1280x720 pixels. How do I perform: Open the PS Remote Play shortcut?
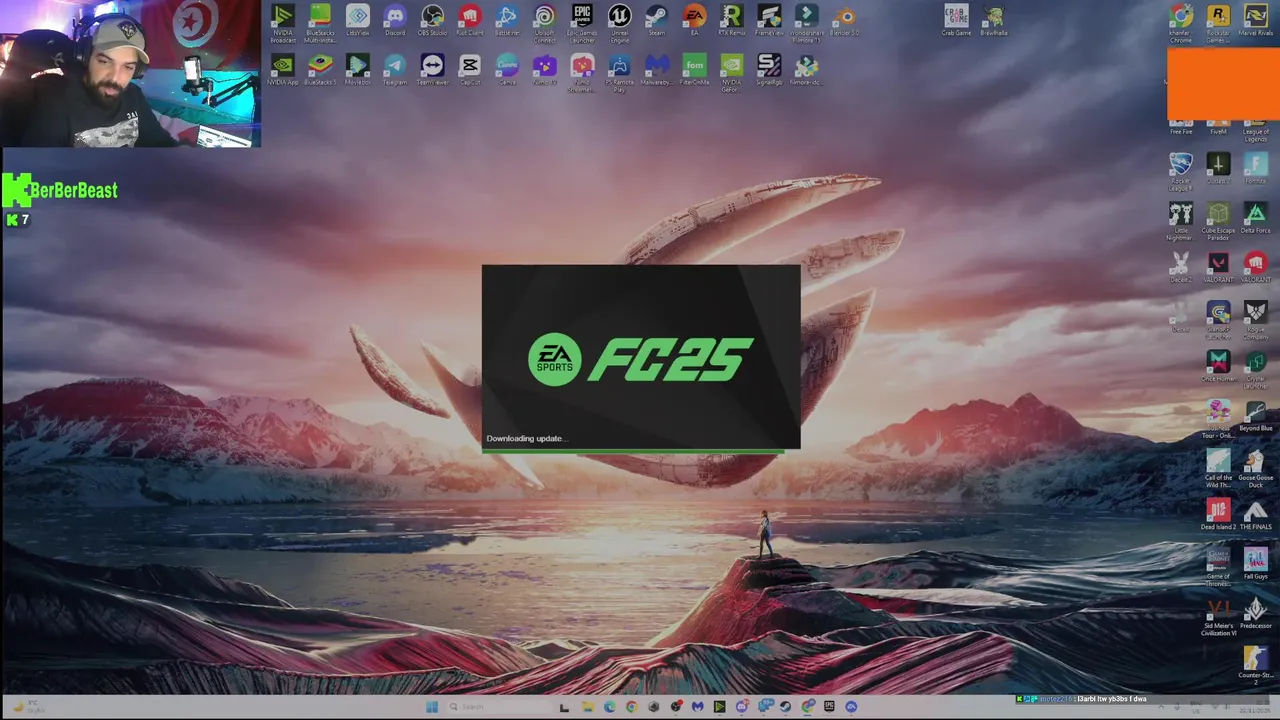pyautogui.click(x=619, y=73)
